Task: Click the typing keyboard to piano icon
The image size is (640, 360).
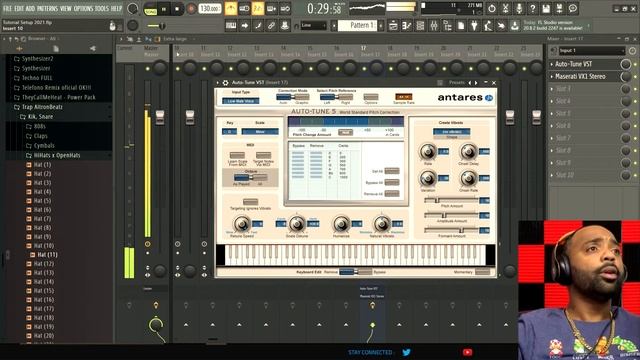Action: click(x=231, y=26)
